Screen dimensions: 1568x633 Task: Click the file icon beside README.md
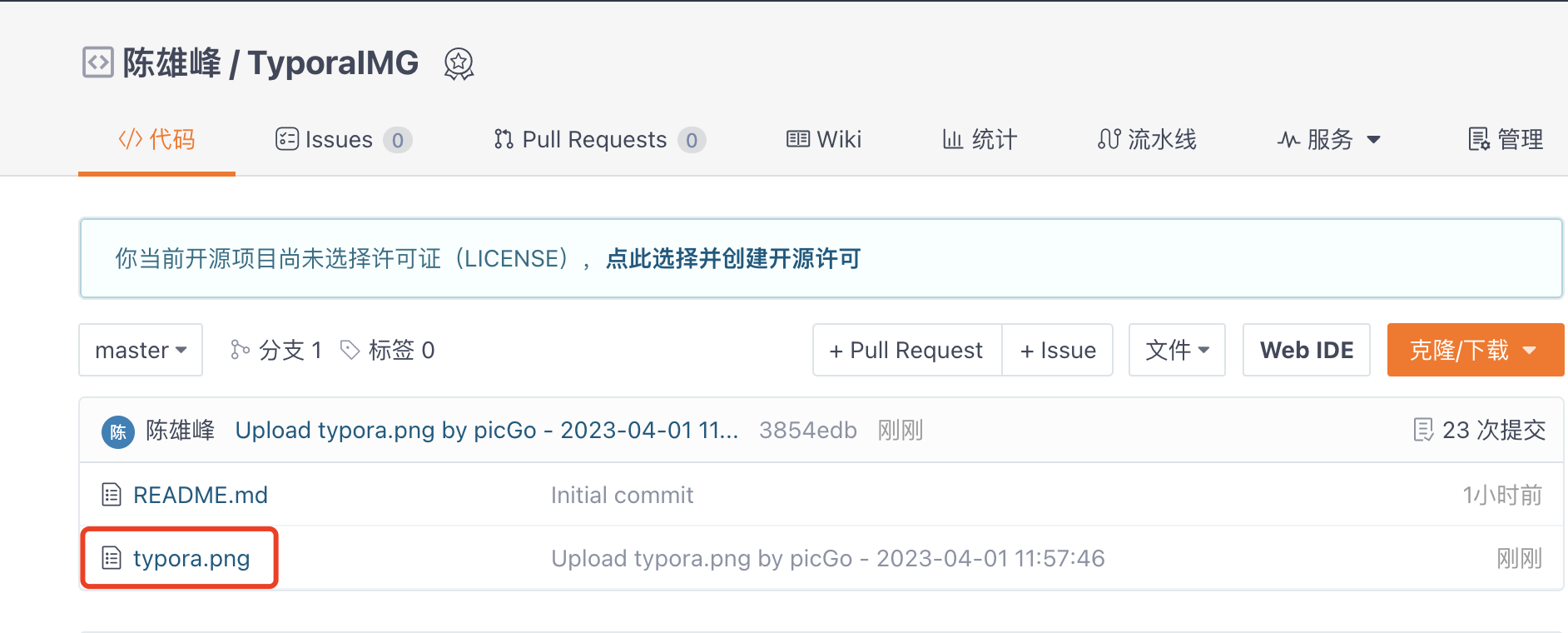112,495
